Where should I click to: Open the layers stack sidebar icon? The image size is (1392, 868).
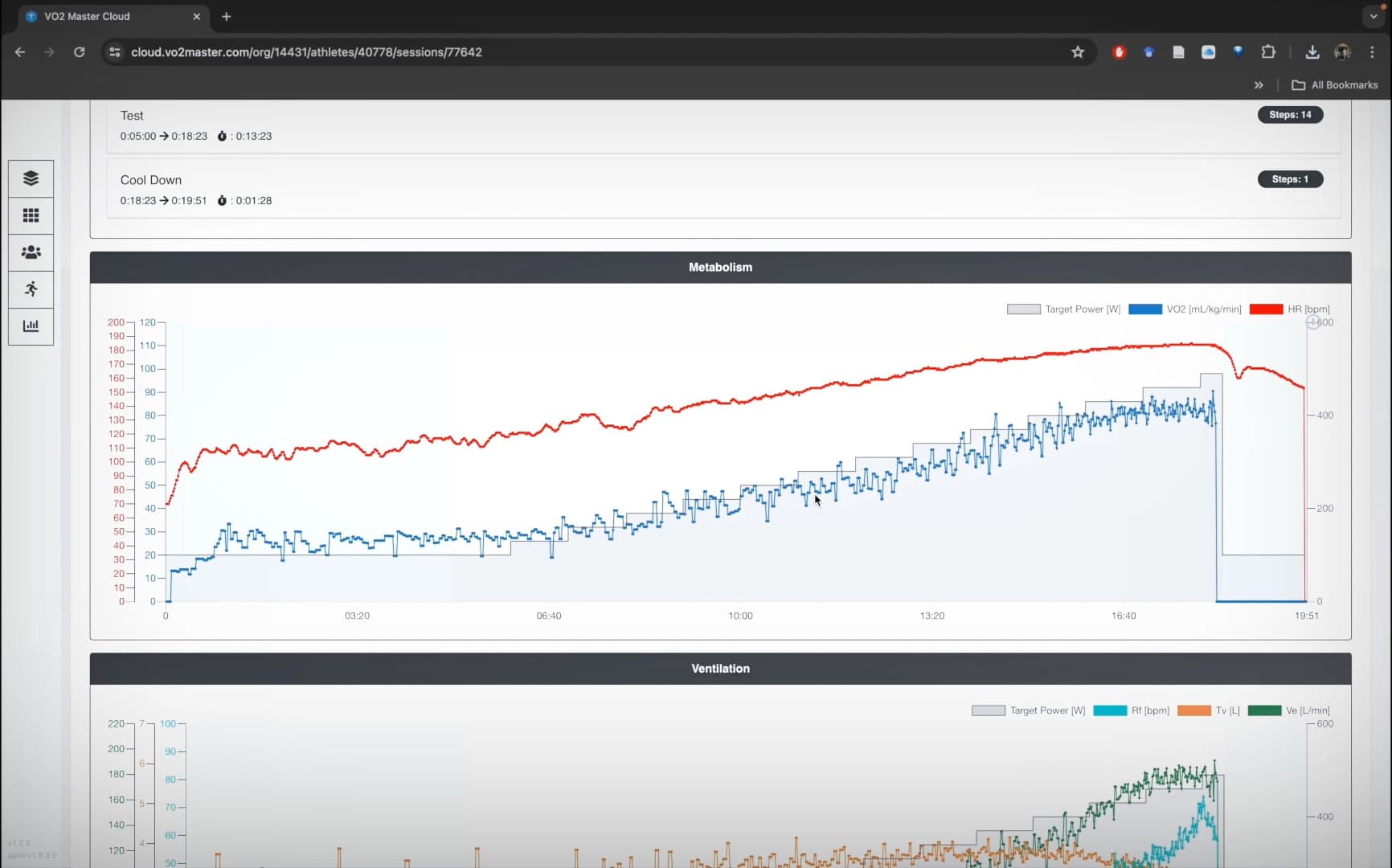click(x=31, y=178)
